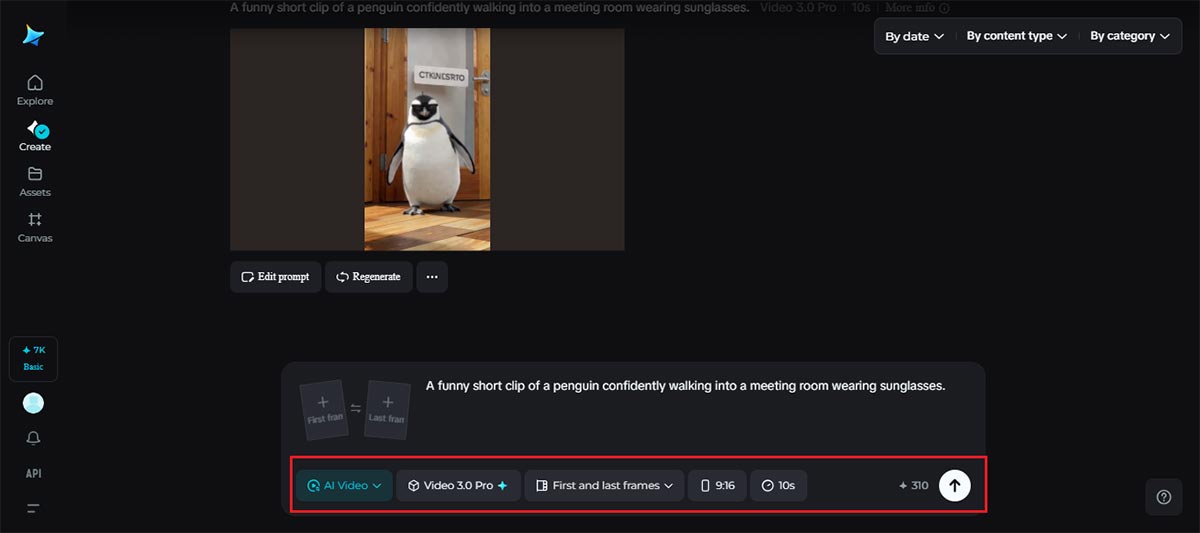Image resolution: width=1200 pixels, height=533 pixels.
Task: Regenerate the penguin video
Action: tap(368, 277)
